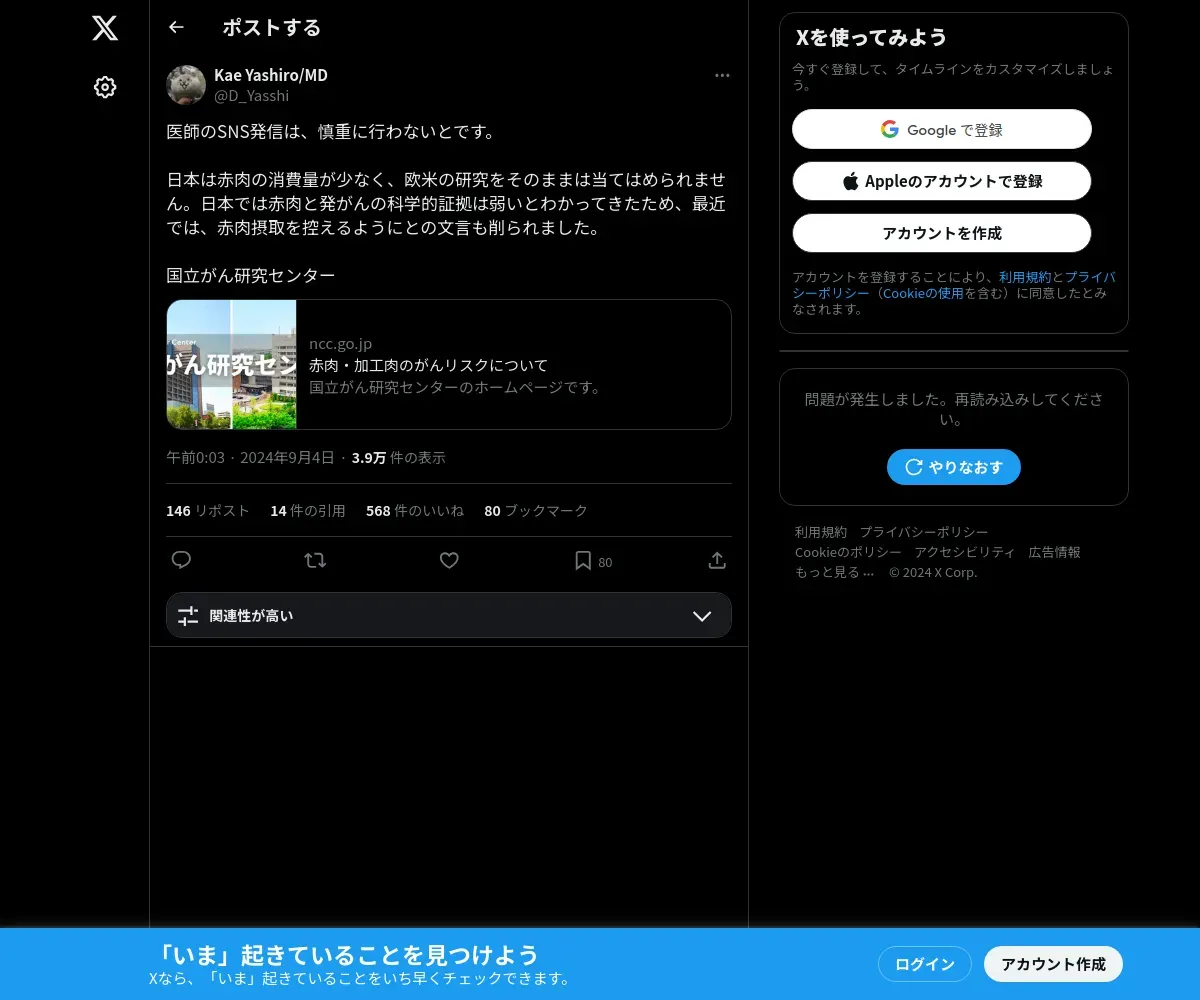Open footer Cookieのポリシー link

tap(848, 552)
